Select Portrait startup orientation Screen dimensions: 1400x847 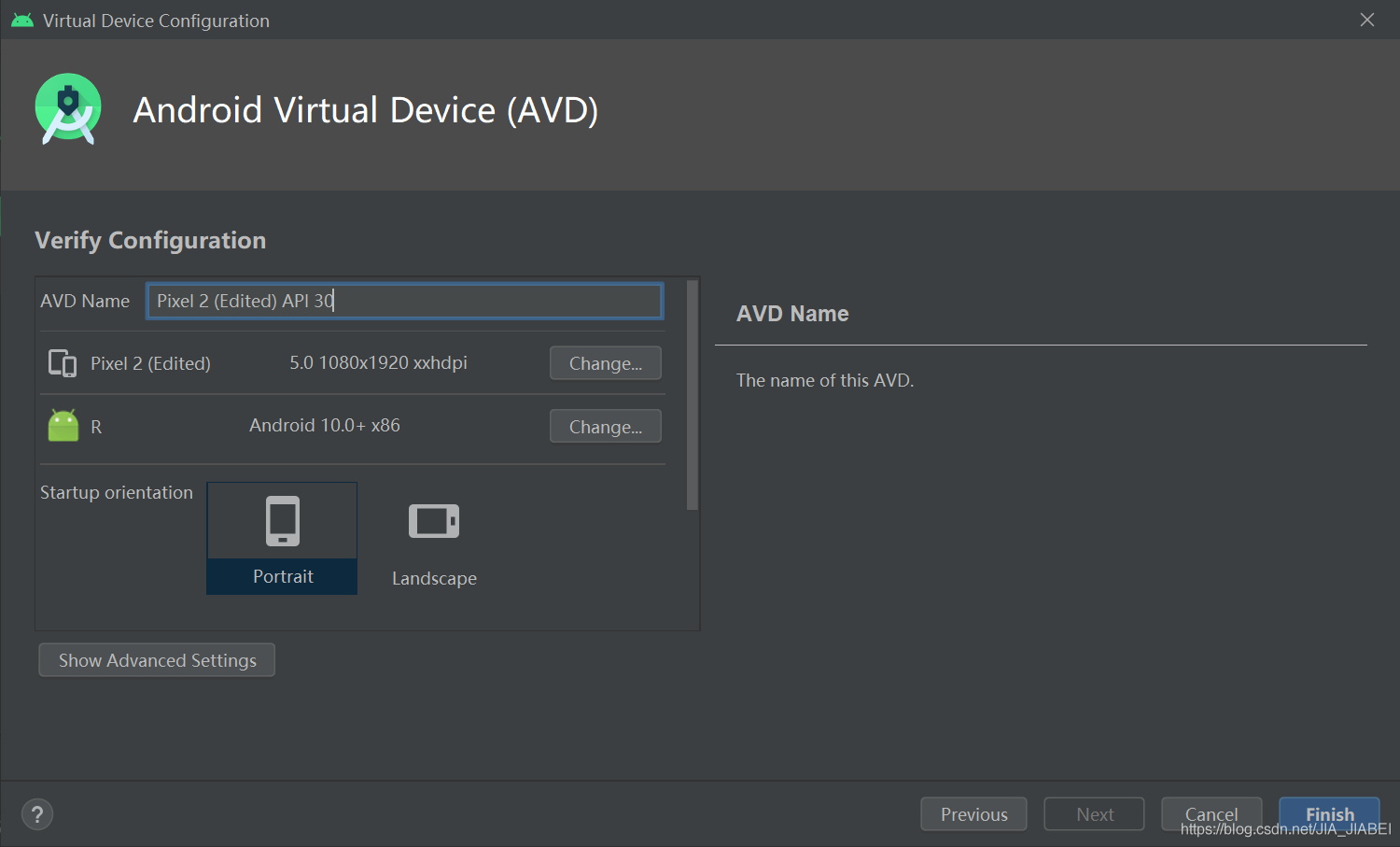click(282, 538)
